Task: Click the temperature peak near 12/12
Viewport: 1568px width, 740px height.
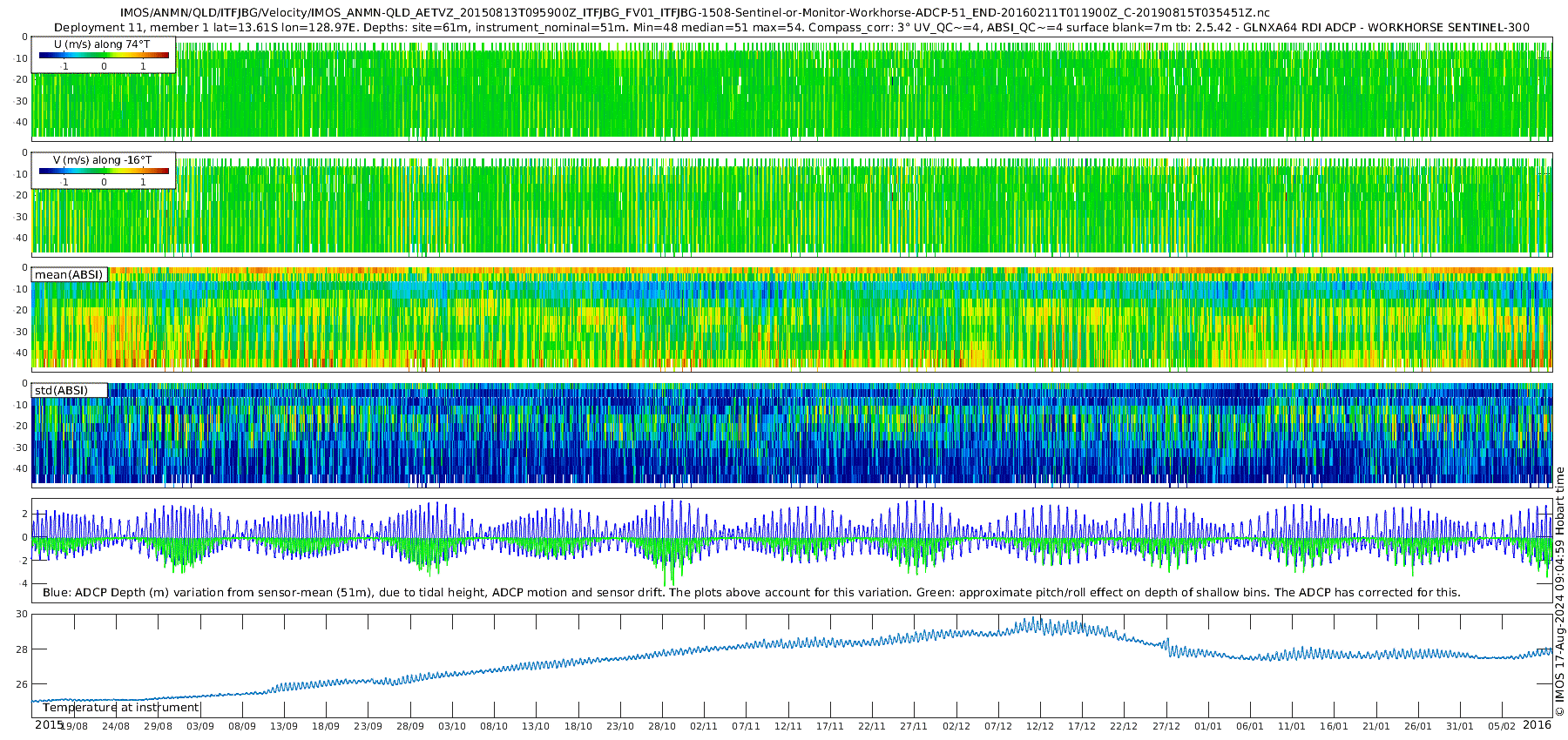Action: point(1037,622)
